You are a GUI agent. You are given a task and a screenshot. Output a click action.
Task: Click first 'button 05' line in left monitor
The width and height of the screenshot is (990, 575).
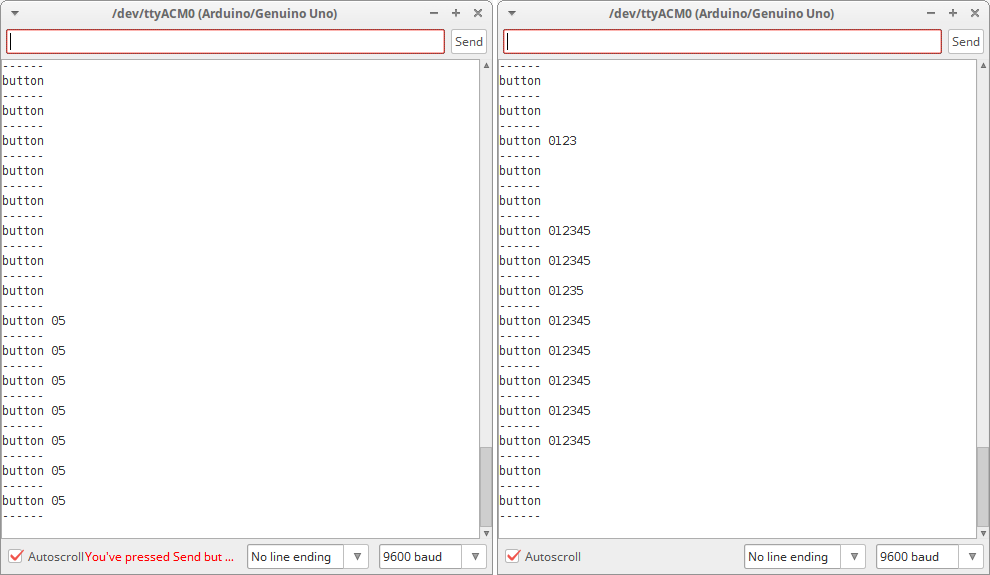[x=34, y=321]
